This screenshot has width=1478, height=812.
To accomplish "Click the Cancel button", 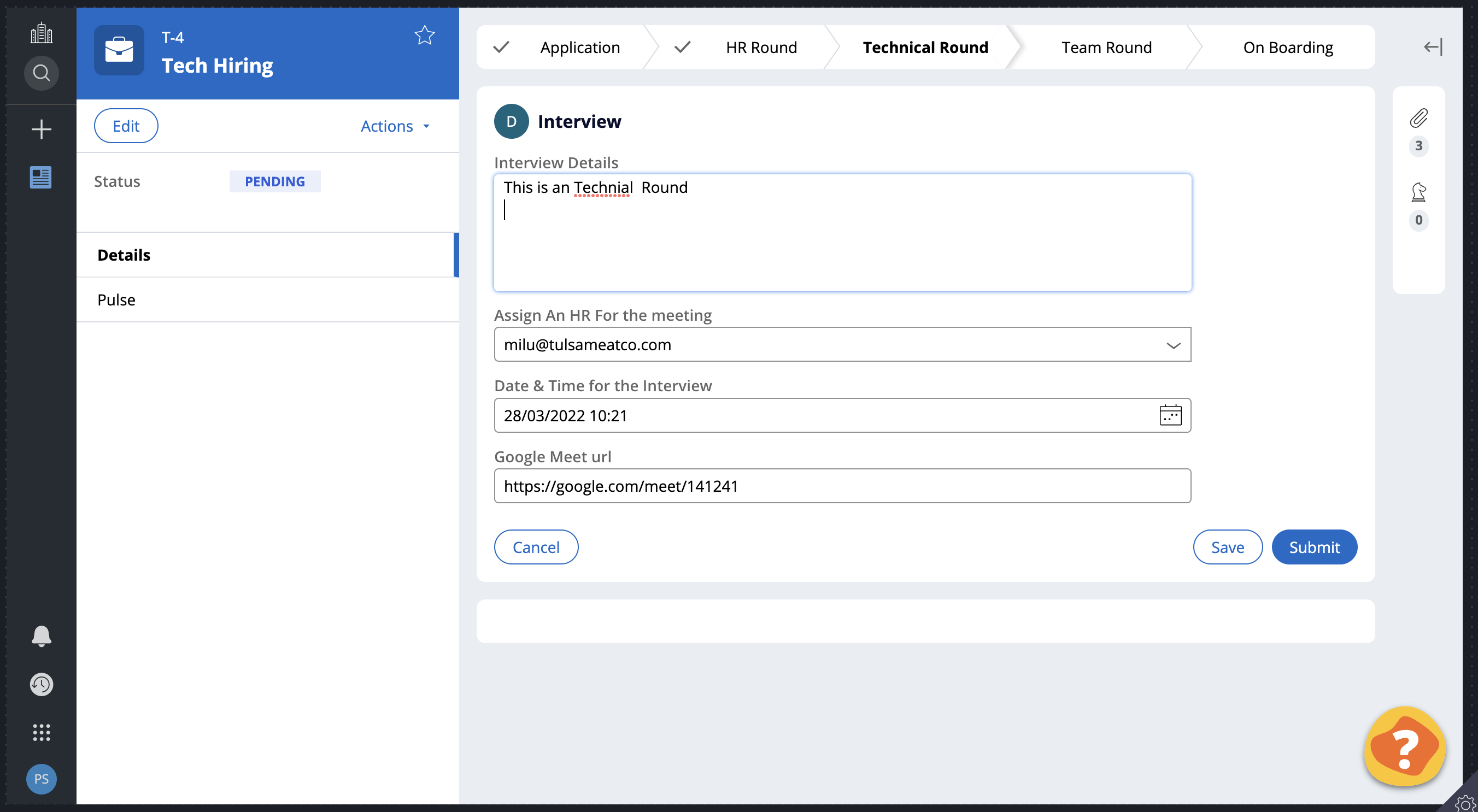I will pyautogui.click(x=536, y=547).
